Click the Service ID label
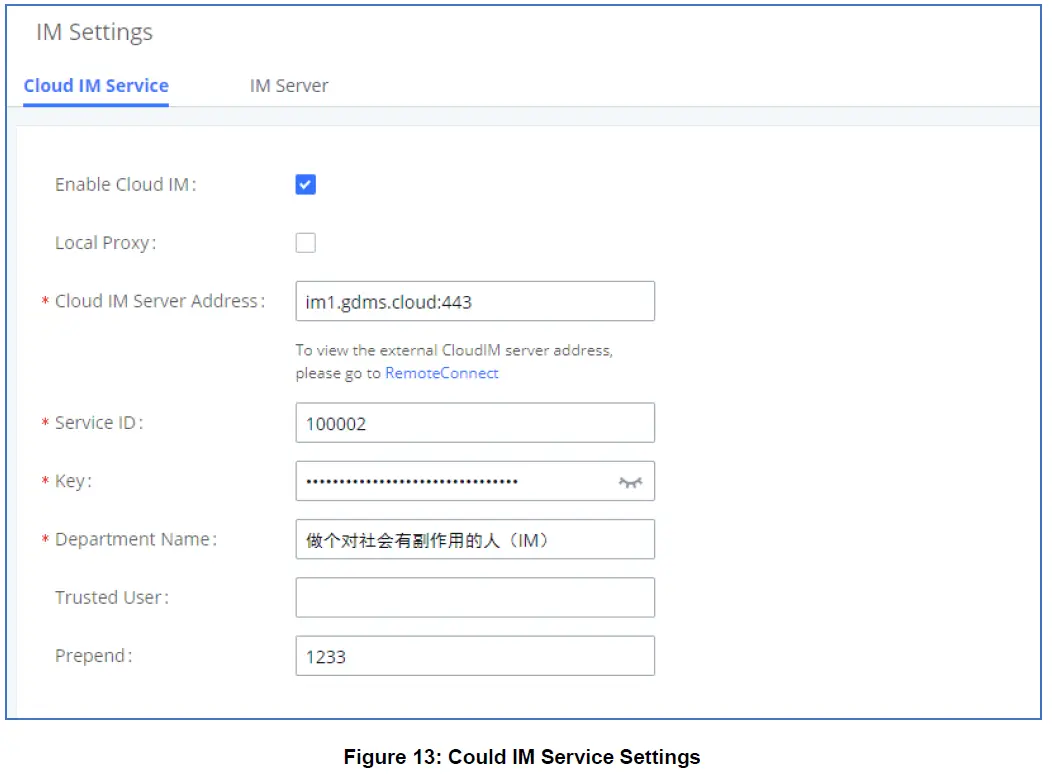 [99, 423]
